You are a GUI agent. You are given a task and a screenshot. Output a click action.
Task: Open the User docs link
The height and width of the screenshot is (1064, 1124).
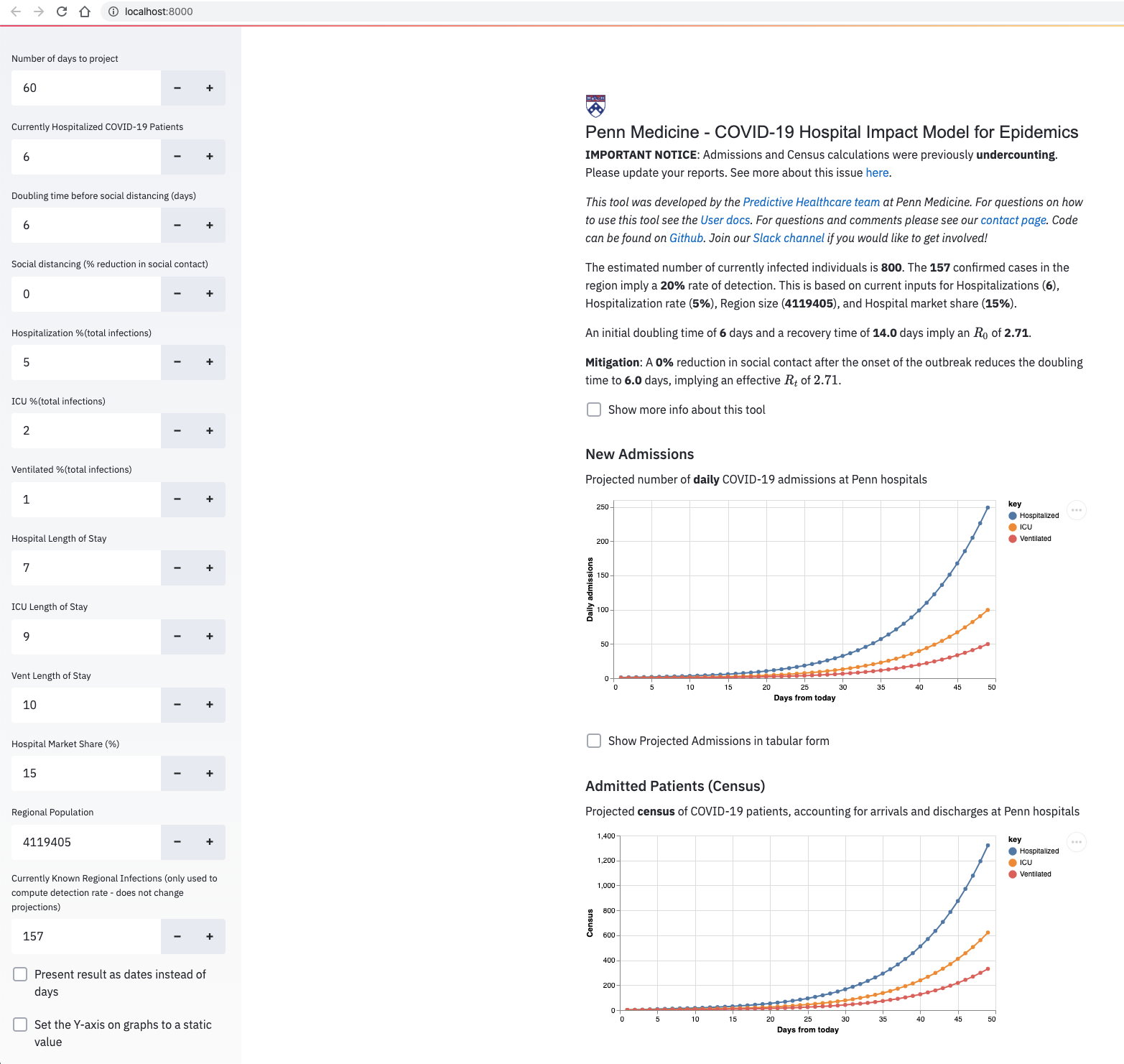coord(725,220)
